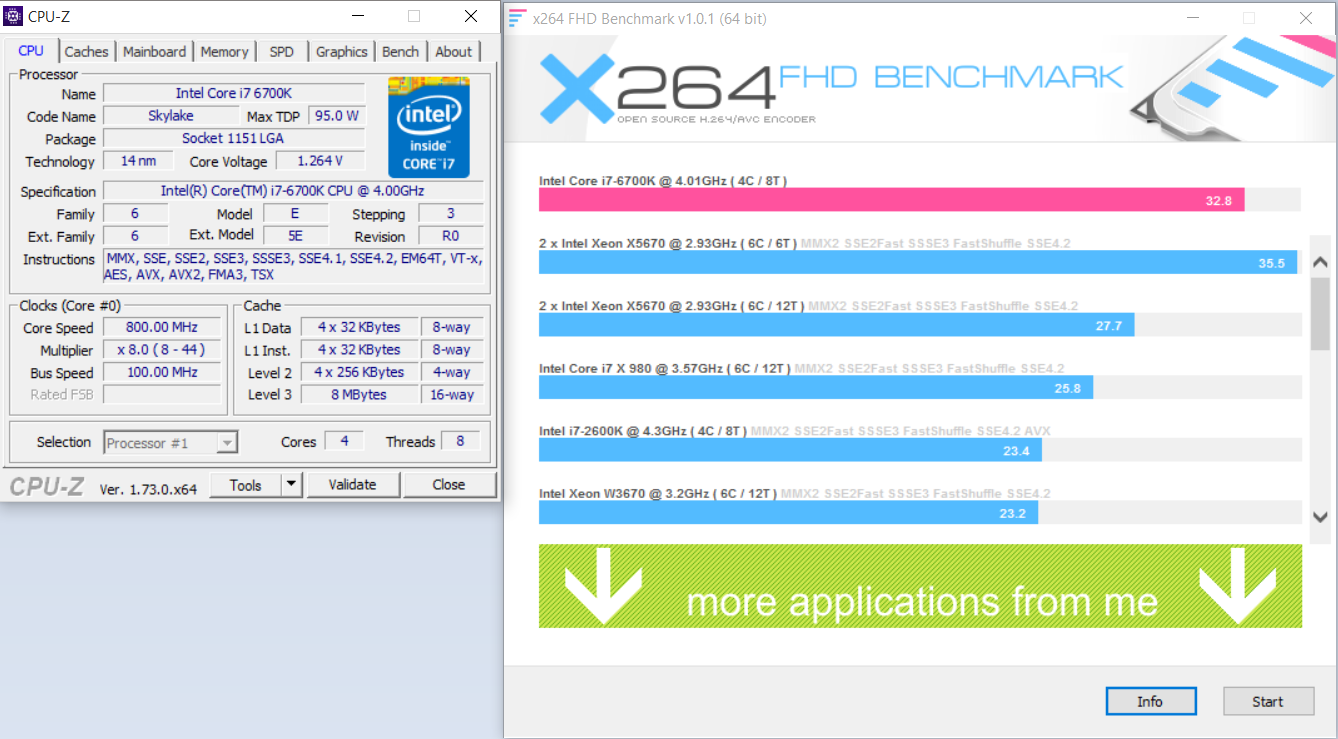Click the Info button

[x=1150, y=701]
